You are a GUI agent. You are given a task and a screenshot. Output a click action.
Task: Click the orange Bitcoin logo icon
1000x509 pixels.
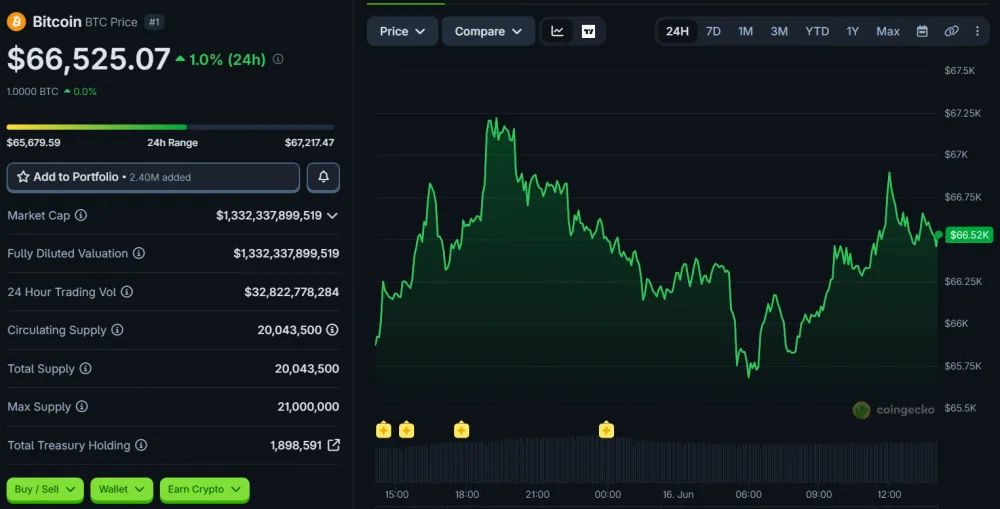point(16,22)
